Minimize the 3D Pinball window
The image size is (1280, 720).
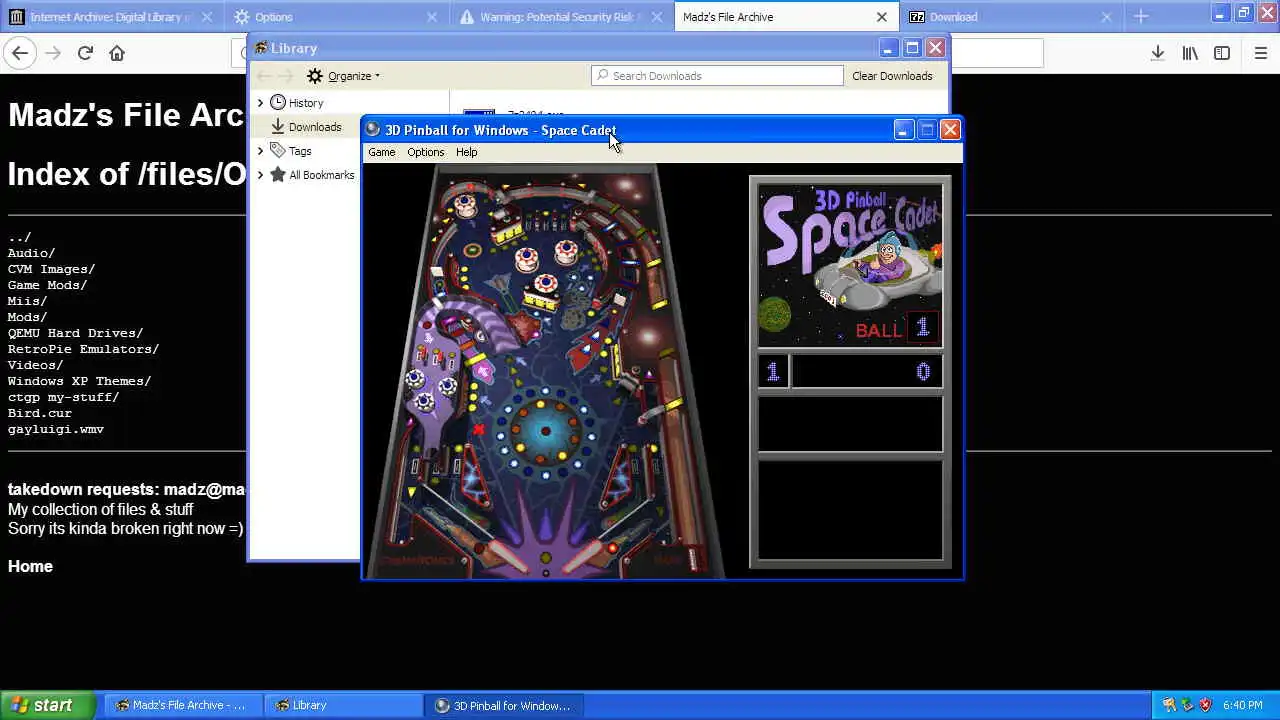[x=903, y=130]
